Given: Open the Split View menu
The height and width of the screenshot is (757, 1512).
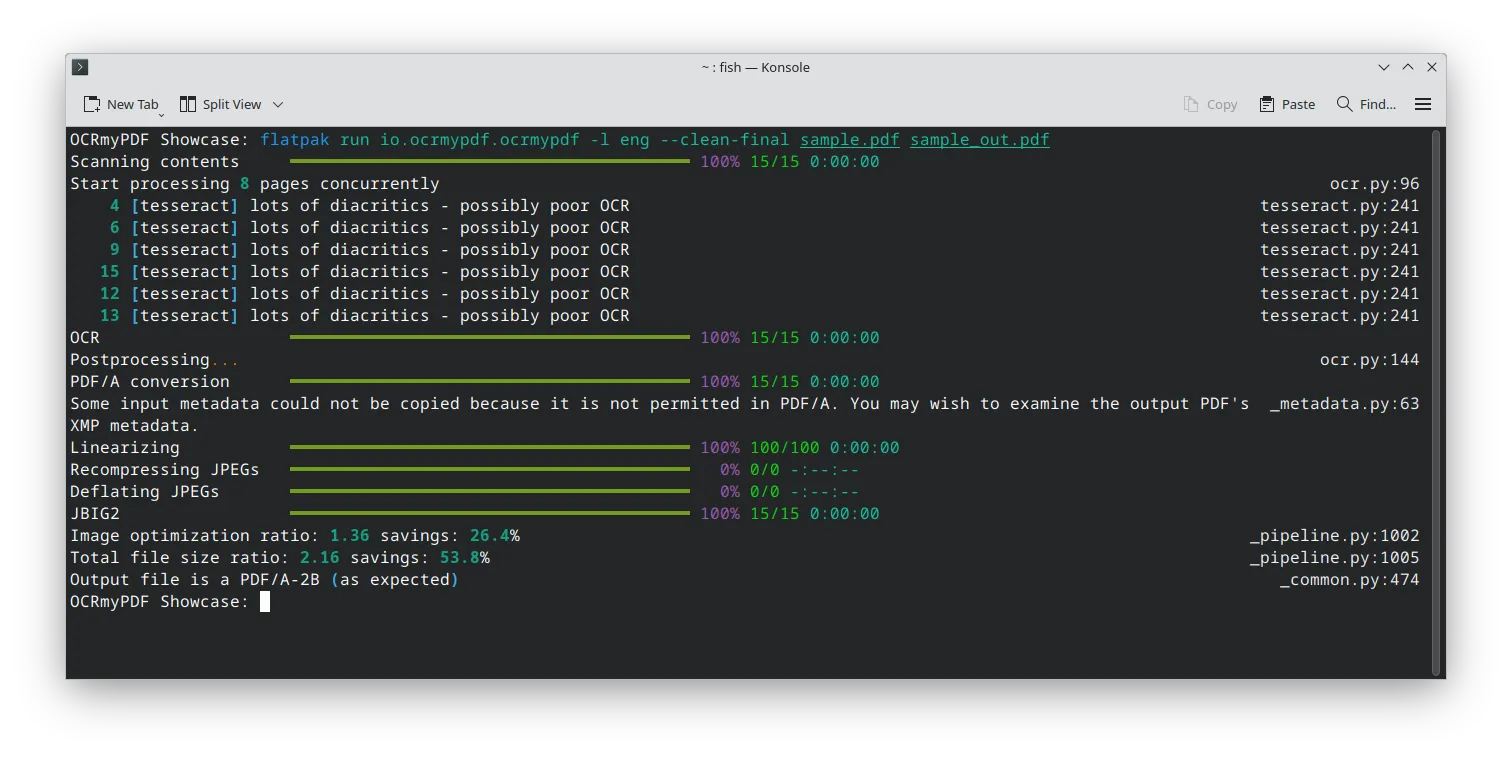Looking at the screenshot, I should pyautogui.click(x=231, y=104).
